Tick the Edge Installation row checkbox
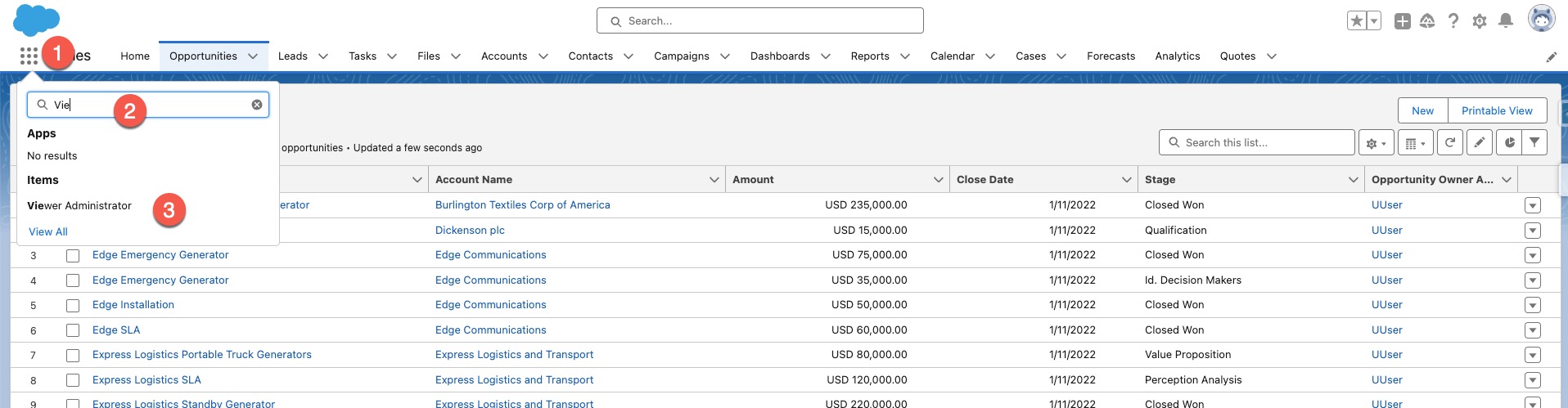 (x=73, y=306)
